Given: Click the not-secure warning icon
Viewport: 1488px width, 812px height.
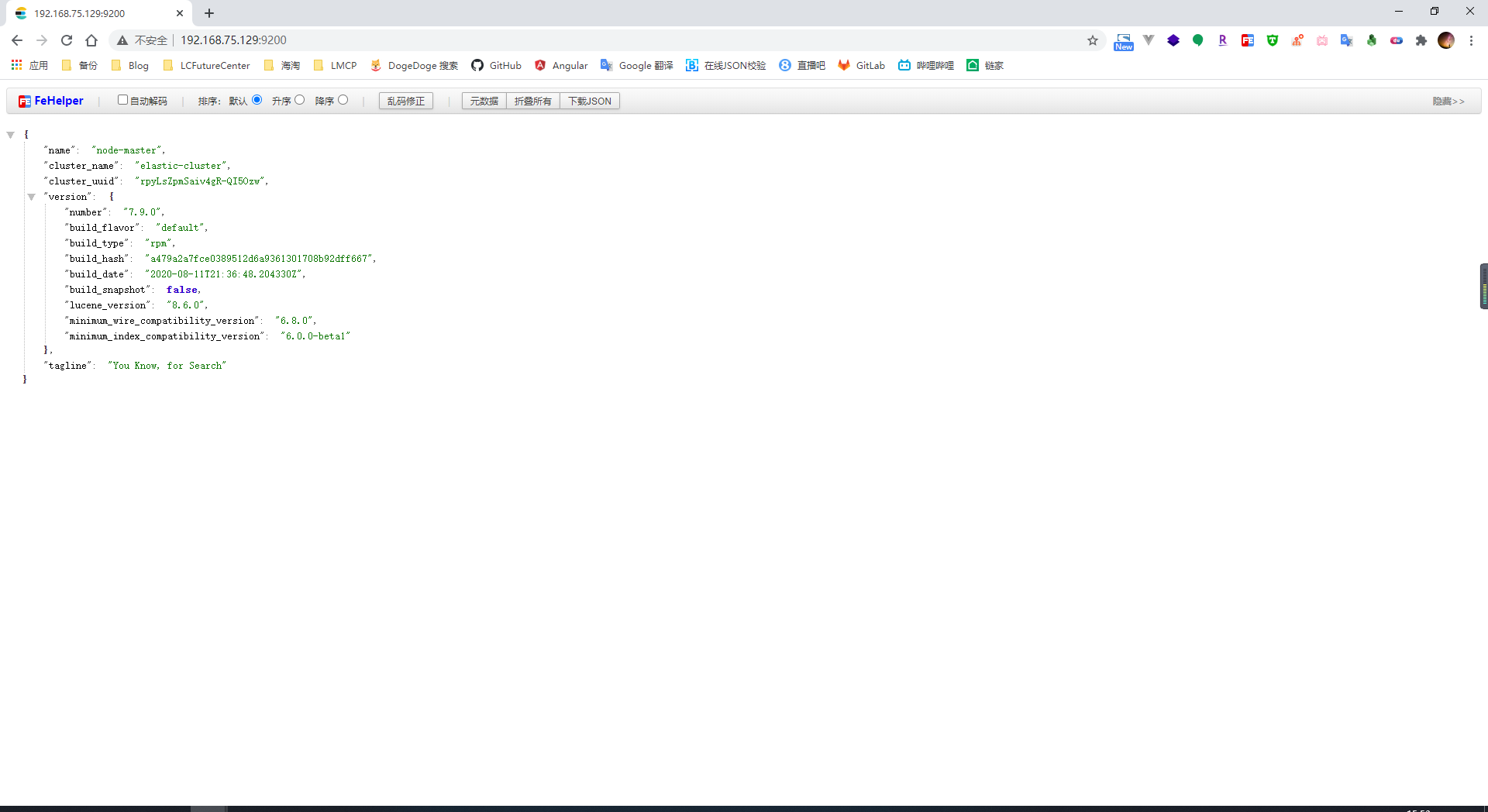Looking at the screenshot, I should (x=122, y=40).
